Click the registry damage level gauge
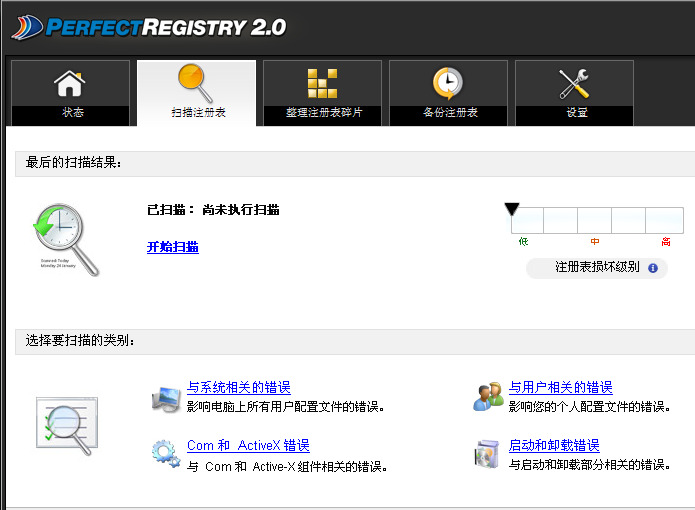This screenshot has height=510, width=695. 597,220
